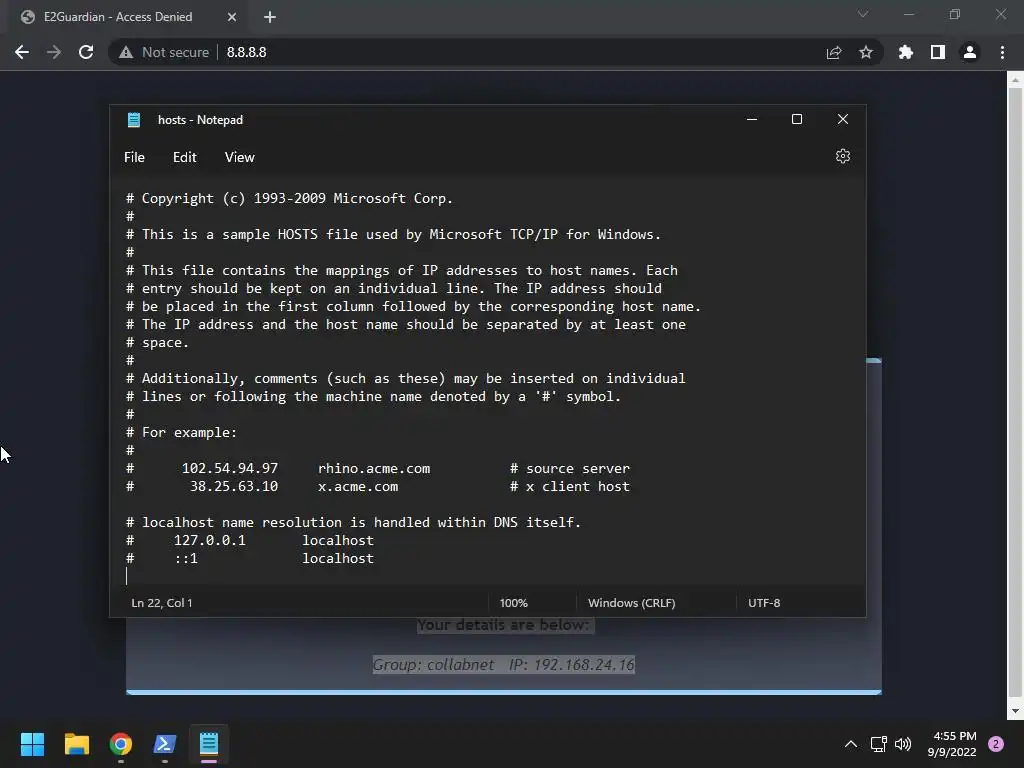Close the E2Guardian browser tab
Viewport: 1024px width, 768px height.
point(232,17)
